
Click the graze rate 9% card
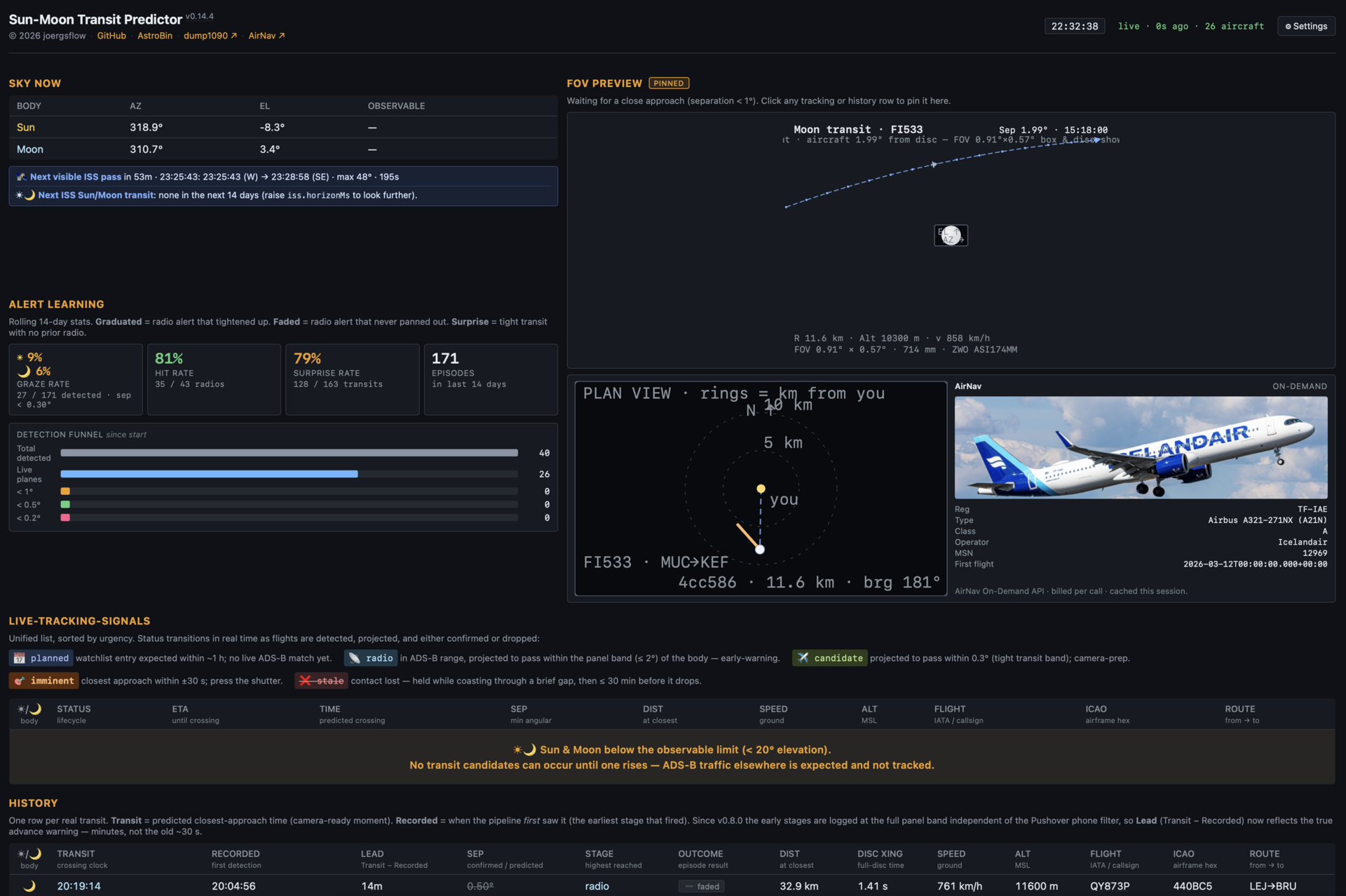coord(76,379)
